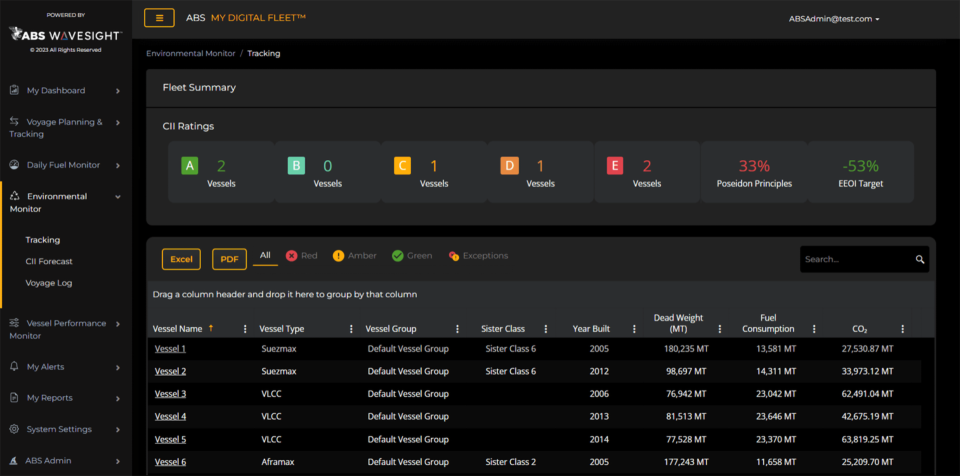960x476 pixels.
Task: Export the table with the PDF button
Action: pyautogui.click(x=230, y=259)
